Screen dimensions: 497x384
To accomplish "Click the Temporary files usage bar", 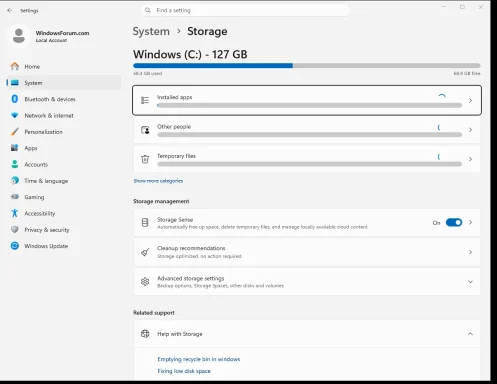I will click(x=309, y=164).
